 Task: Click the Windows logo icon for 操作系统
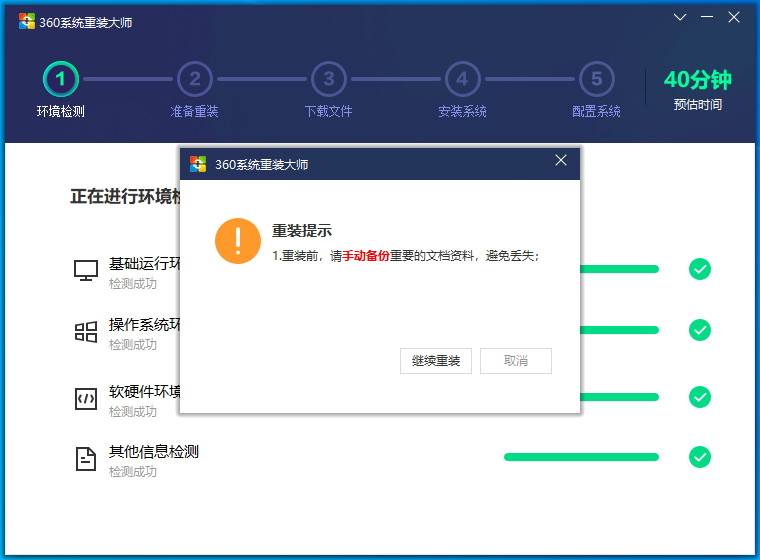click(86, 332)
